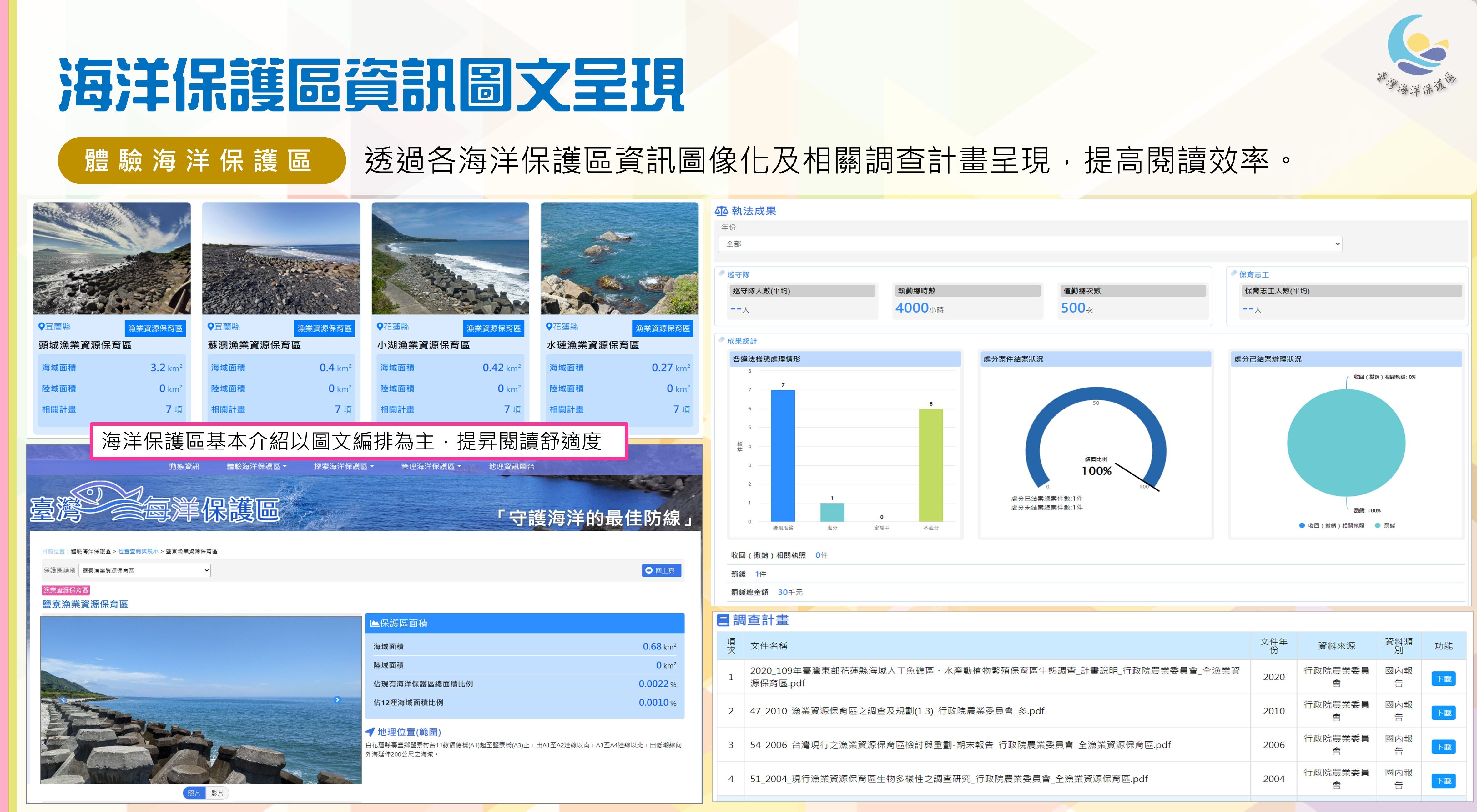Click the small bullet icon beside 保育志工

pyautogui.click(x=1234, y=273)
